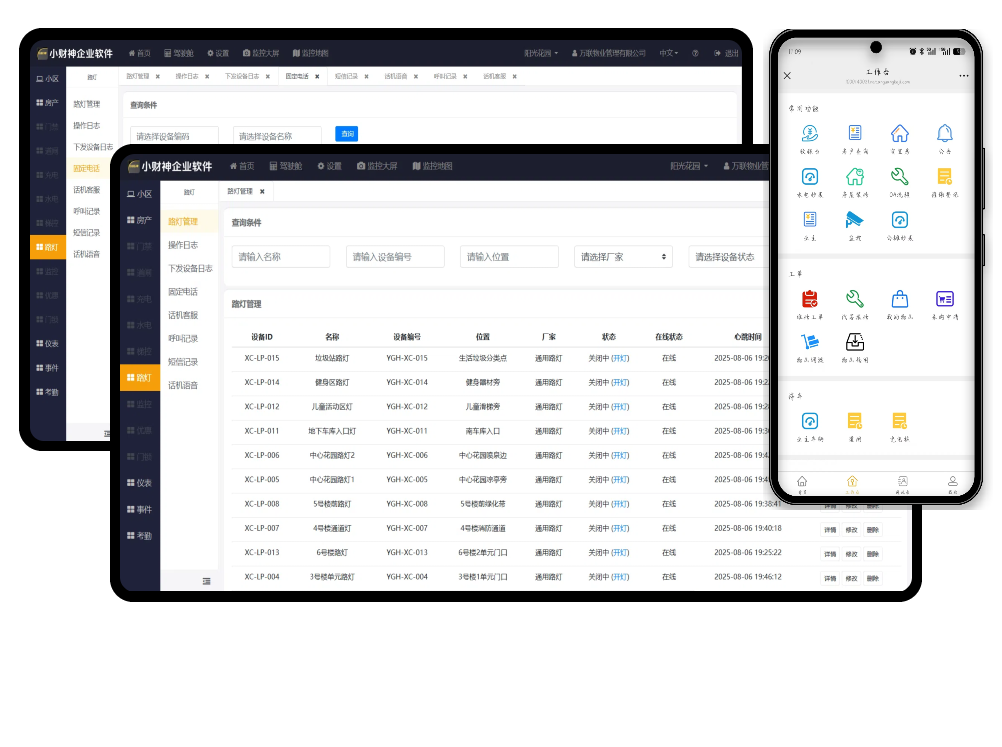
Task: Open the three-dots menu on phone header
Action: coord(963,76)
